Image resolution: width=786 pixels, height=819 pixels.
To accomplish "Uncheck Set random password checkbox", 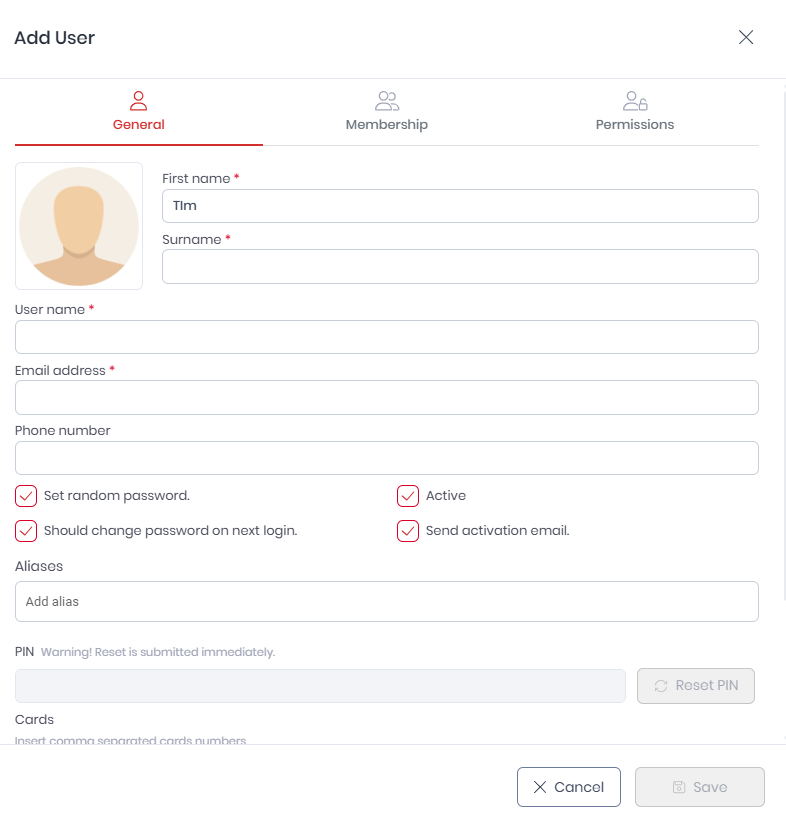I will tap(26, 496).
